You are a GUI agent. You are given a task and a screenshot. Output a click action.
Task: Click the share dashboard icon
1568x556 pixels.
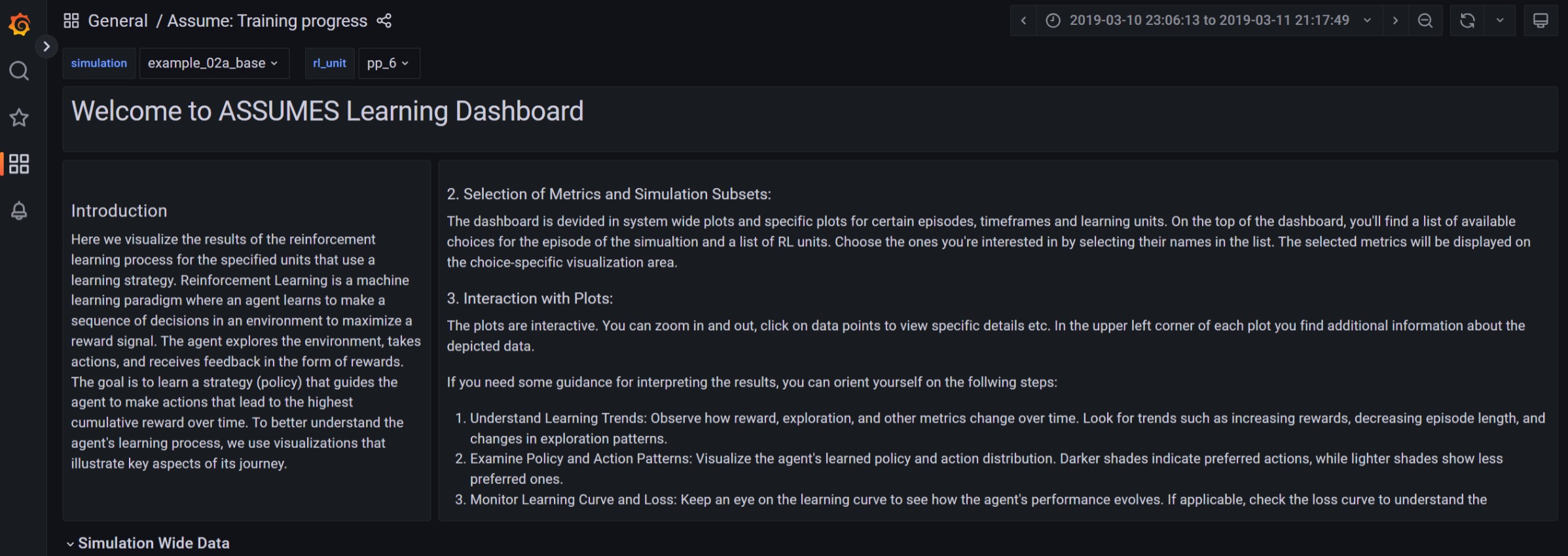click(384, 21)
